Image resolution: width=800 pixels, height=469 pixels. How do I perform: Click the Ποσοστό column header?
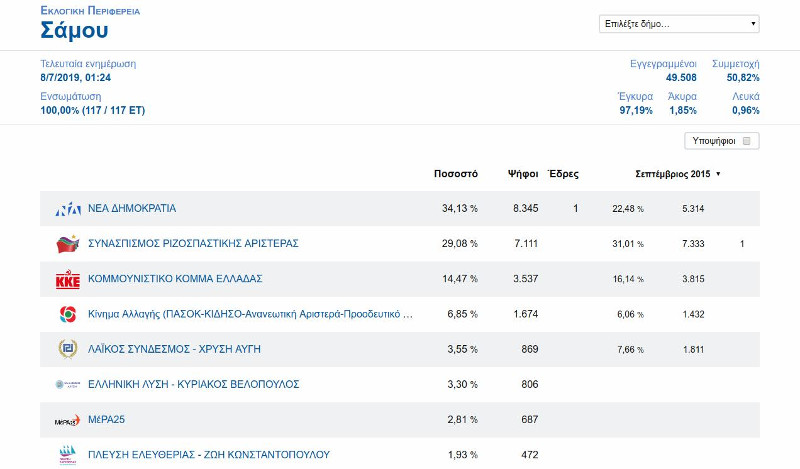(456, 174)
